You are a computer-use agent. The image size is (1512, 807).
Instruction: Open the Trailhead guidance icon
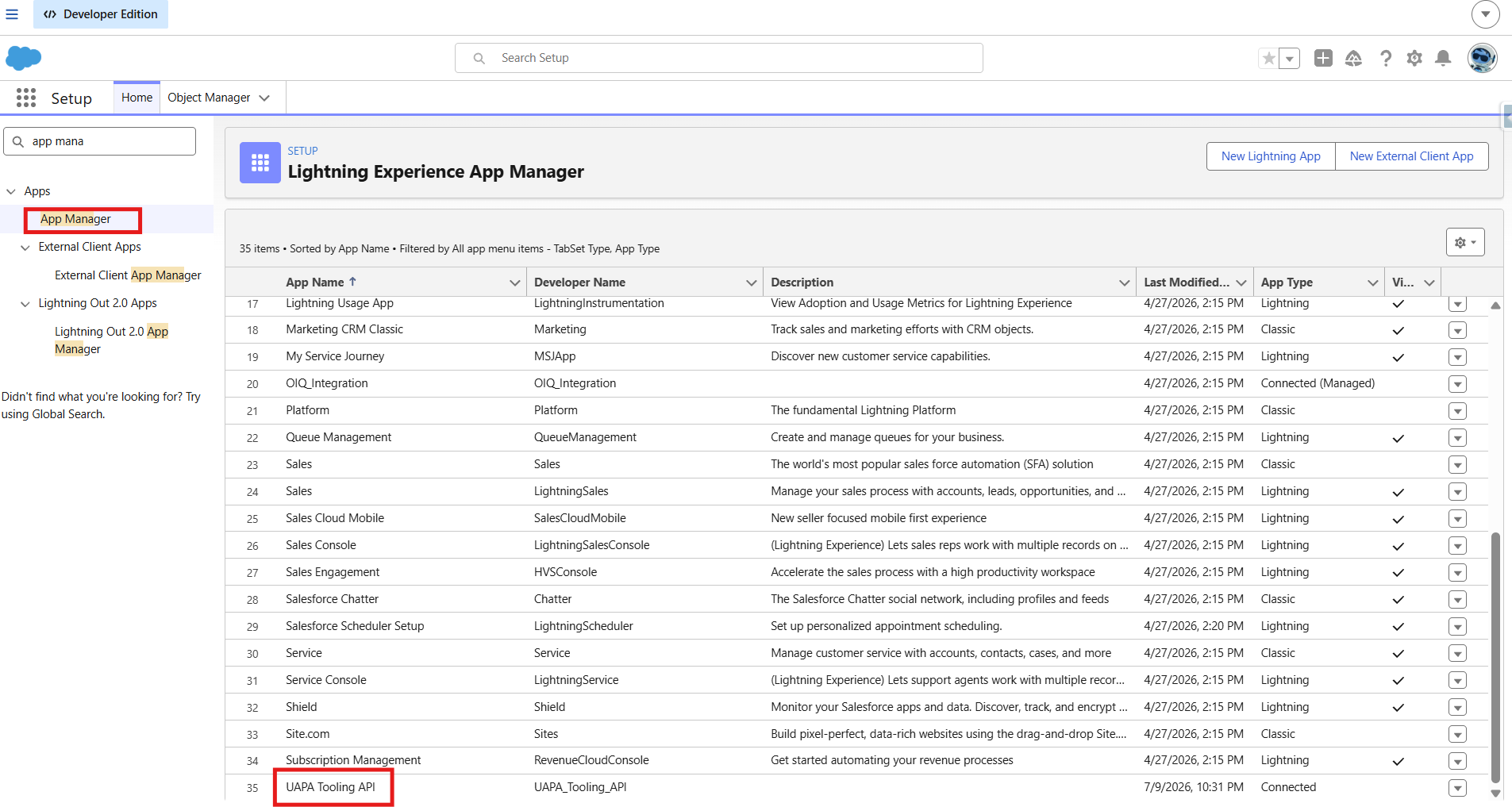point(1354,58)
